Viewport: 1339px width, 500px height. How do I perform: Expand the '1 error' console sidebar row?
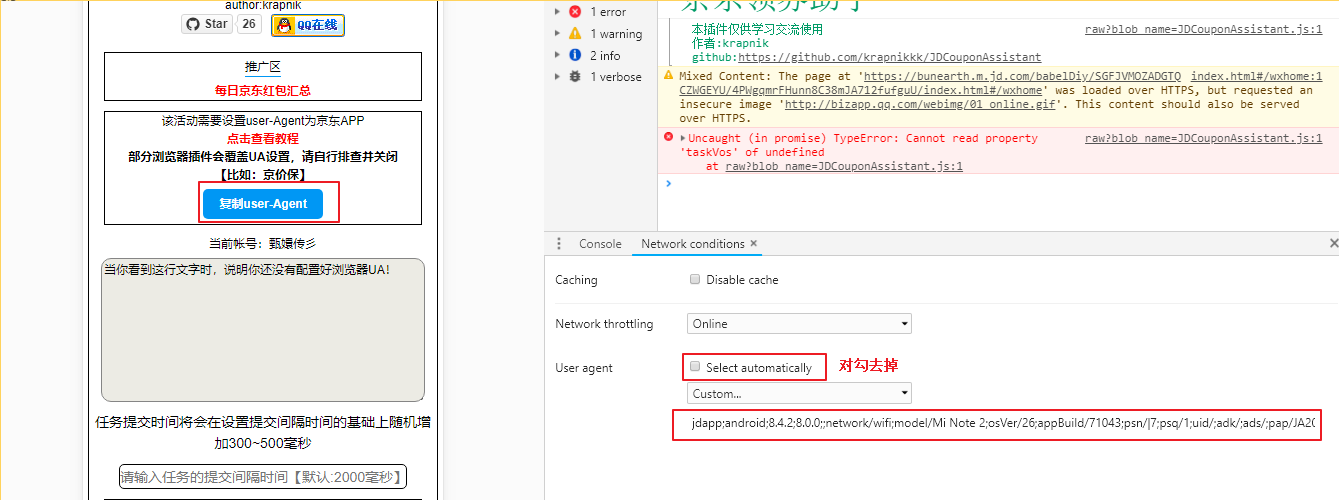point(598,12)
